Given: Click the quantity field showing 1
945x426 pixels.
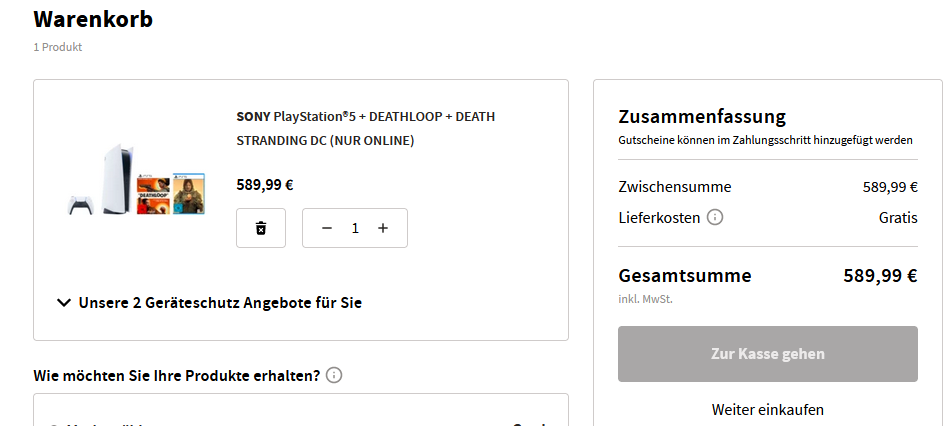Looking at the screenshot, I should [355, 228].
